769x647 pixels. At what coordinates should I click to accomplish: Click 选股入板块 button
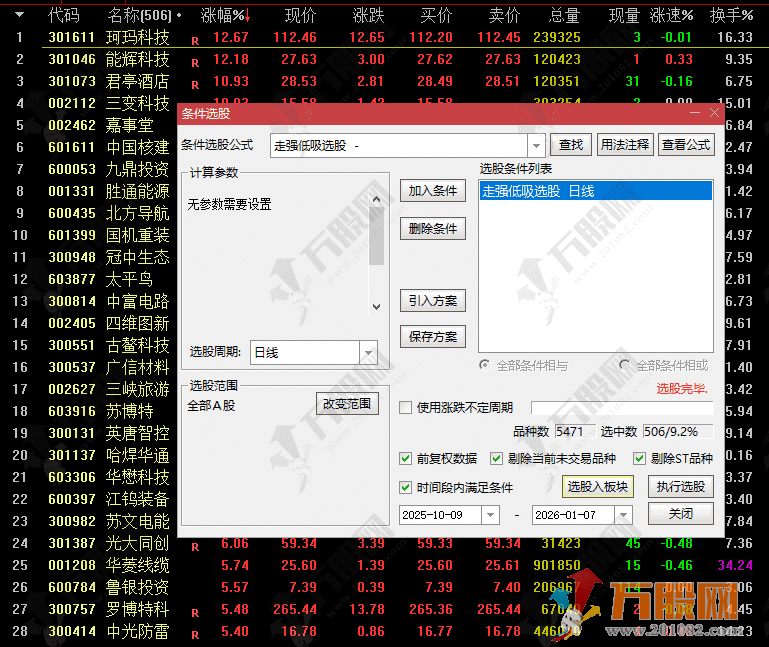tap(597, 487)
